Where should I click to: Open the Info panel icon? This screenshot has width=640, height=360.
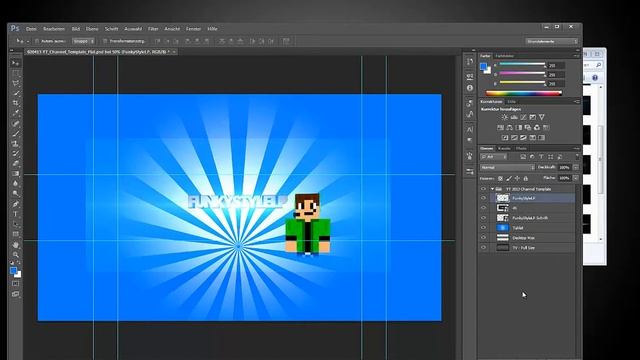click(x=470, y=88)
